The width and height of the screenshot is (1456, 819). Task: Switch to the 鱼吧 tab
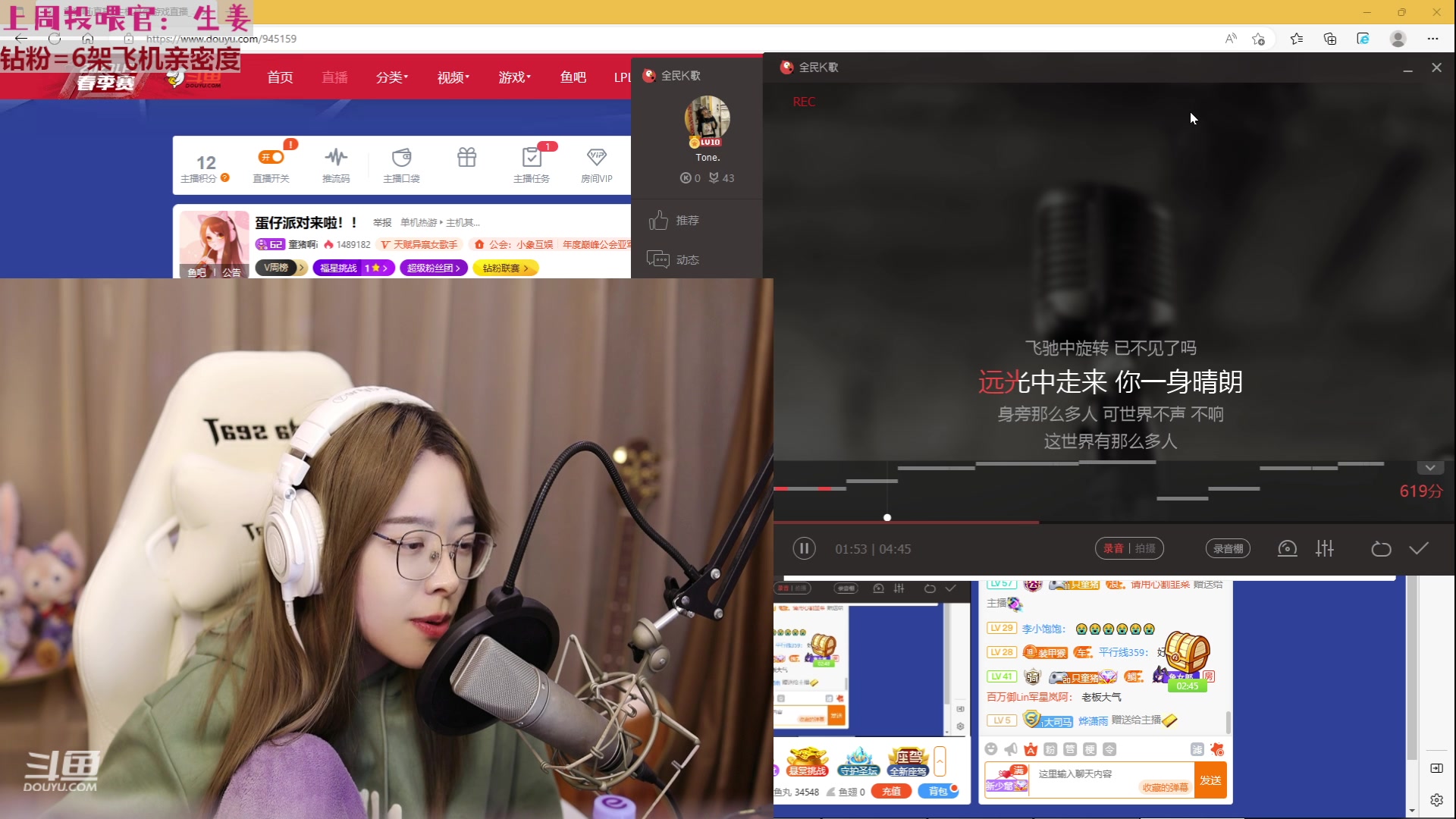click(x=573, y=77)
